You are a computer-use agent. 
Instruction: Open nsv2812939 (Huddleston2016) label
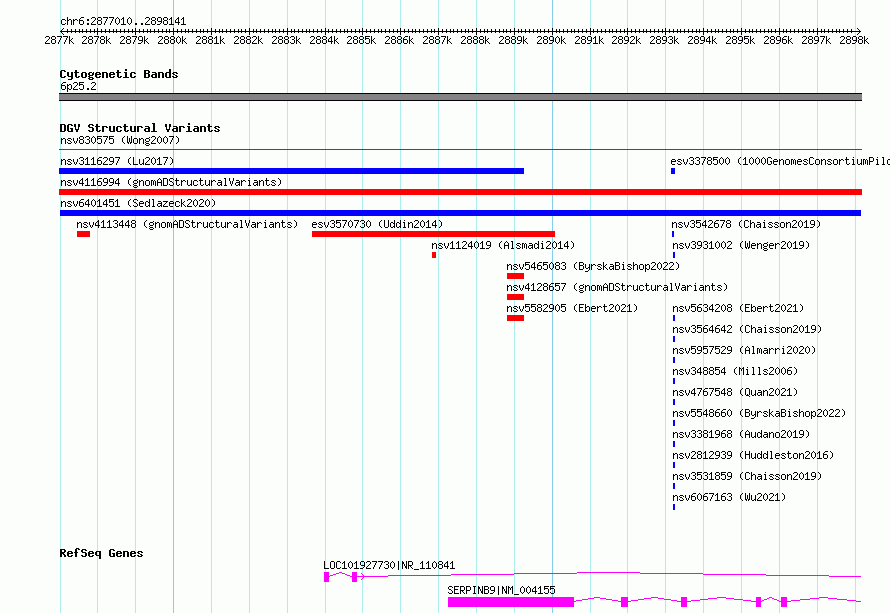pos(753,455)
